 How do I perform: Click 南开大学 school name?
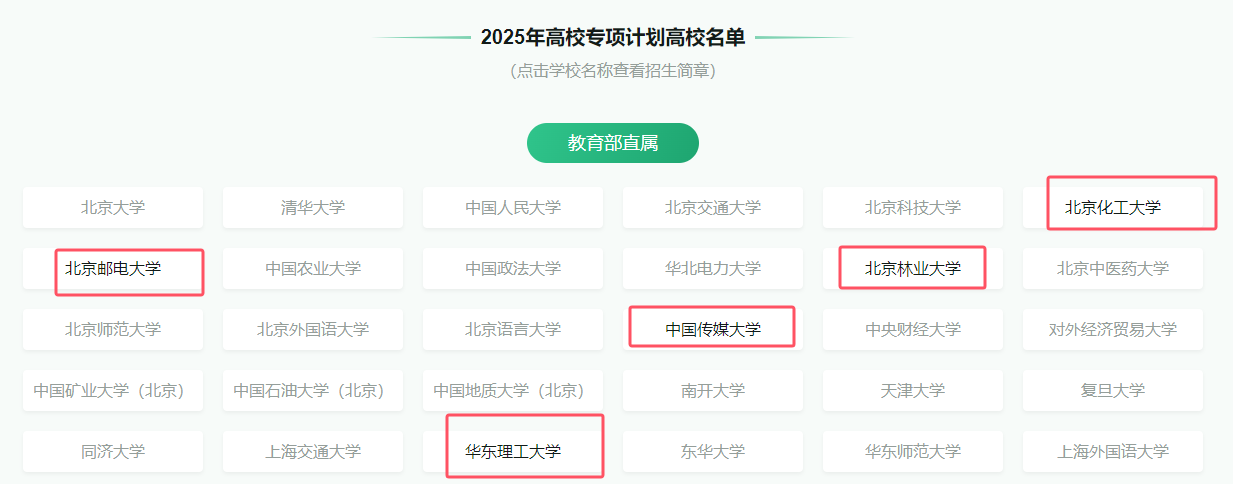(x=713, y=390)
